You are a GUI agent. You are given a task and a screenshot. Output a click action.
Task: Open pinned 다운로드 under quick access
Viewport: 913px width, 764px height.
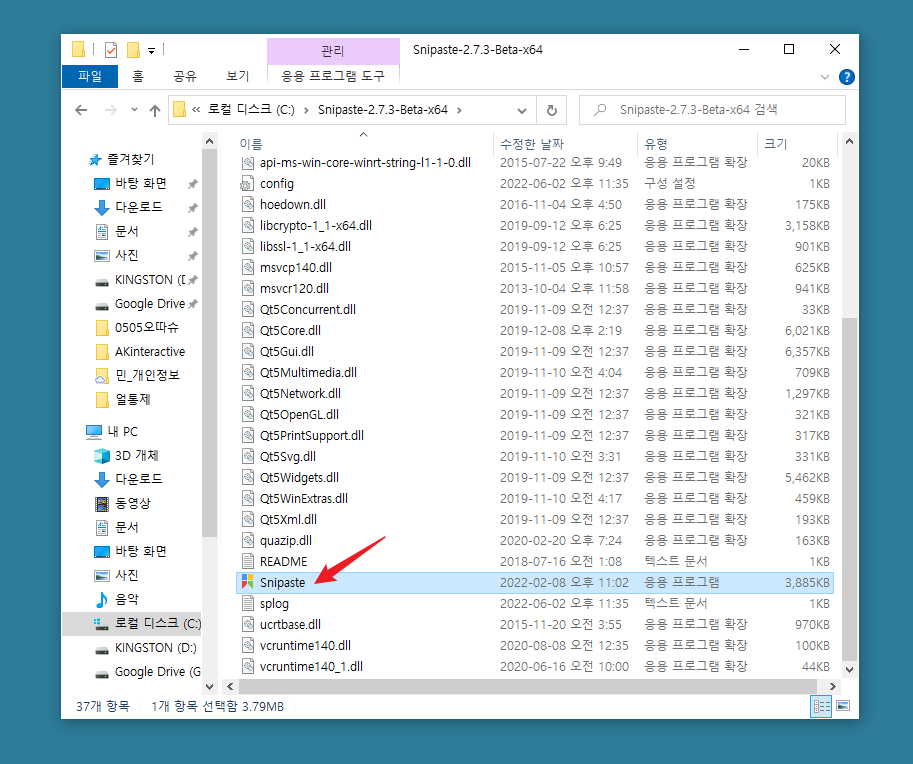[x=139, y=207]
